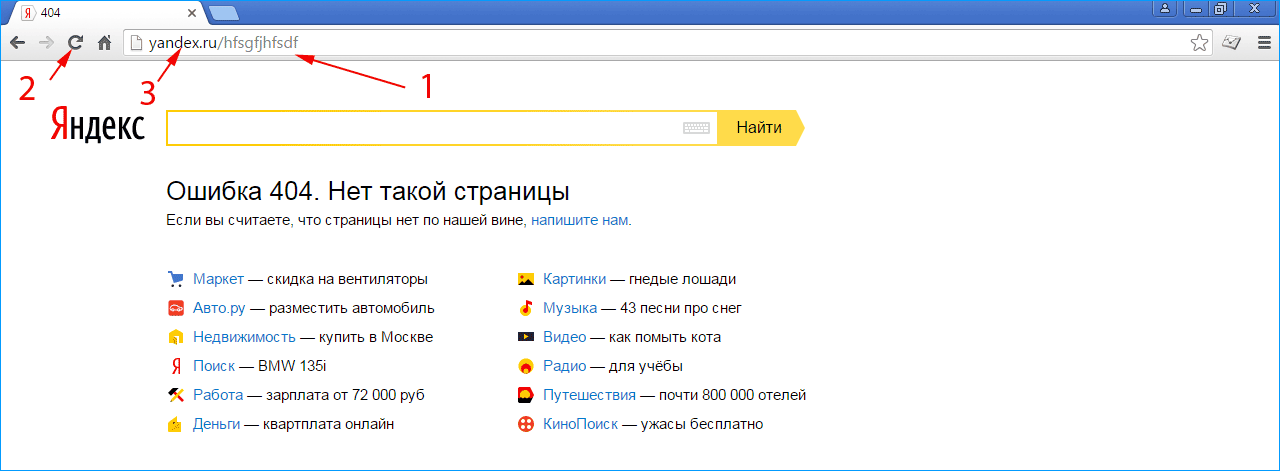Reload the page with the refresh icon
The height and width of the screenshot is (471, 1280).
(74, 42)
